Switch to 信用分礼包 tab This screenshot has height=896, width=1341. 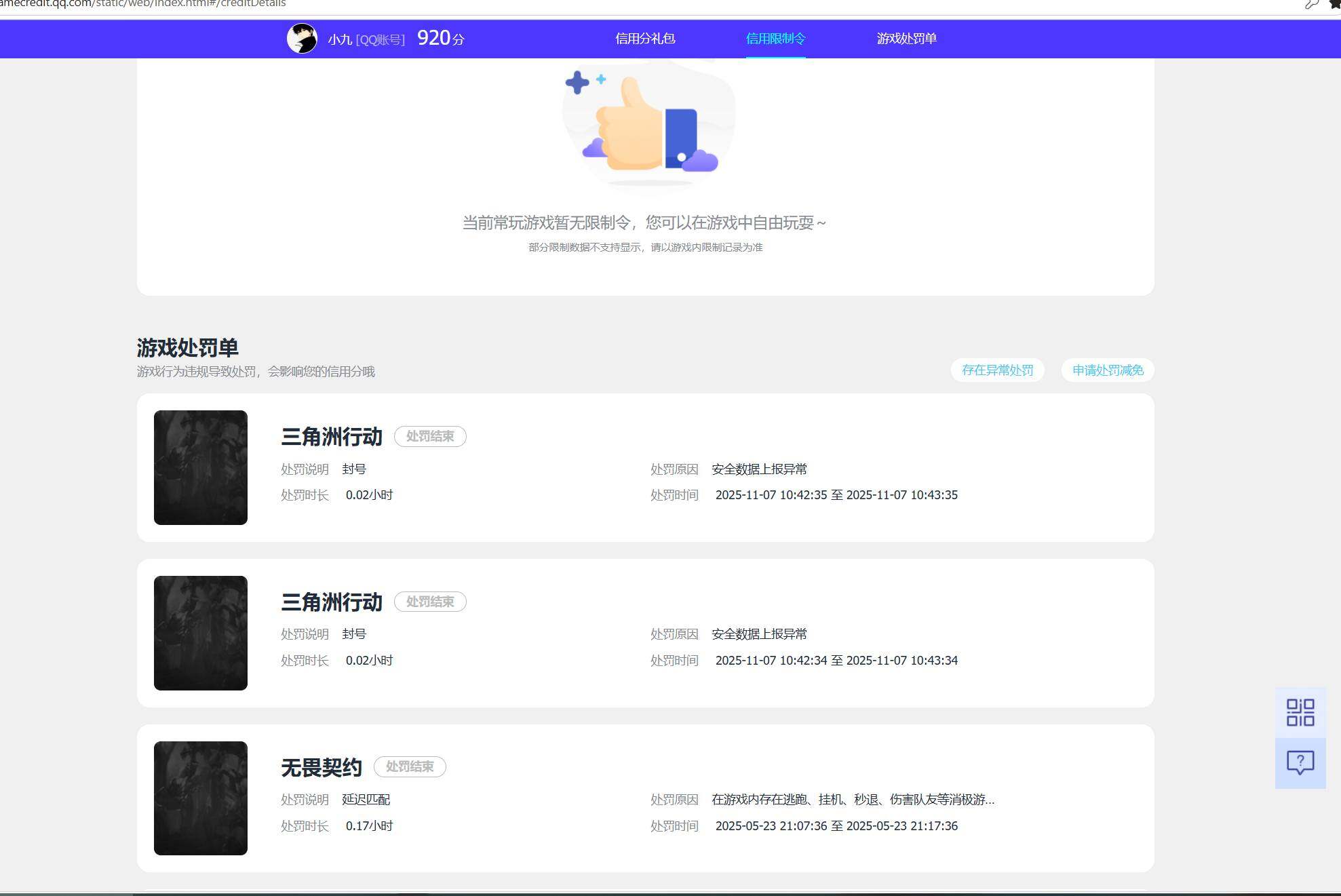pyautogui.click(x=645, y=39)
